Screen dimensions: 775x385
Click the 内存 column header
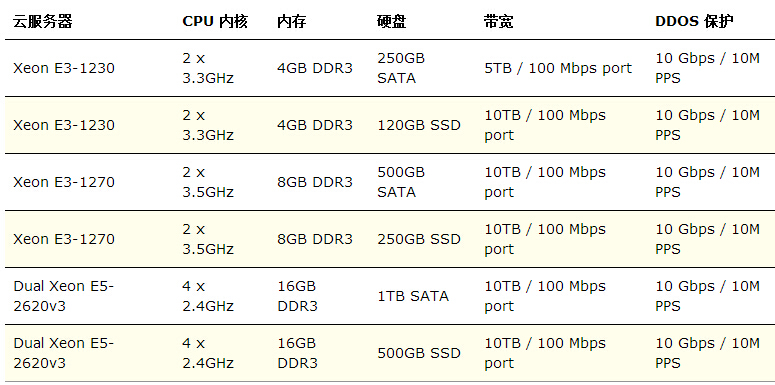(x=292, y=21)
